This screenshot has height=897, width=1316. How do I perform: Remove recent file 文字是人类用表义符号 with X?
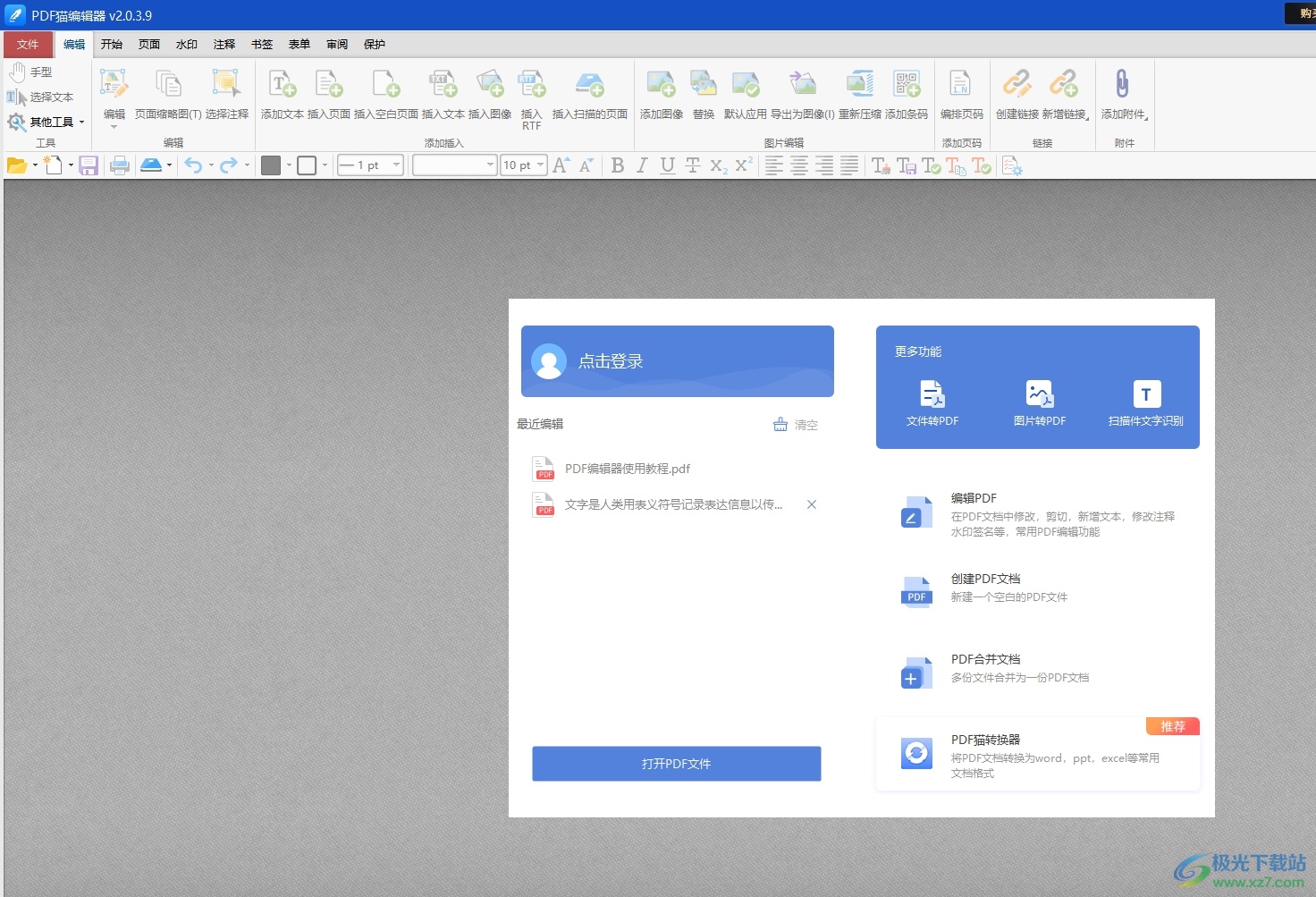tap(812, 504)
